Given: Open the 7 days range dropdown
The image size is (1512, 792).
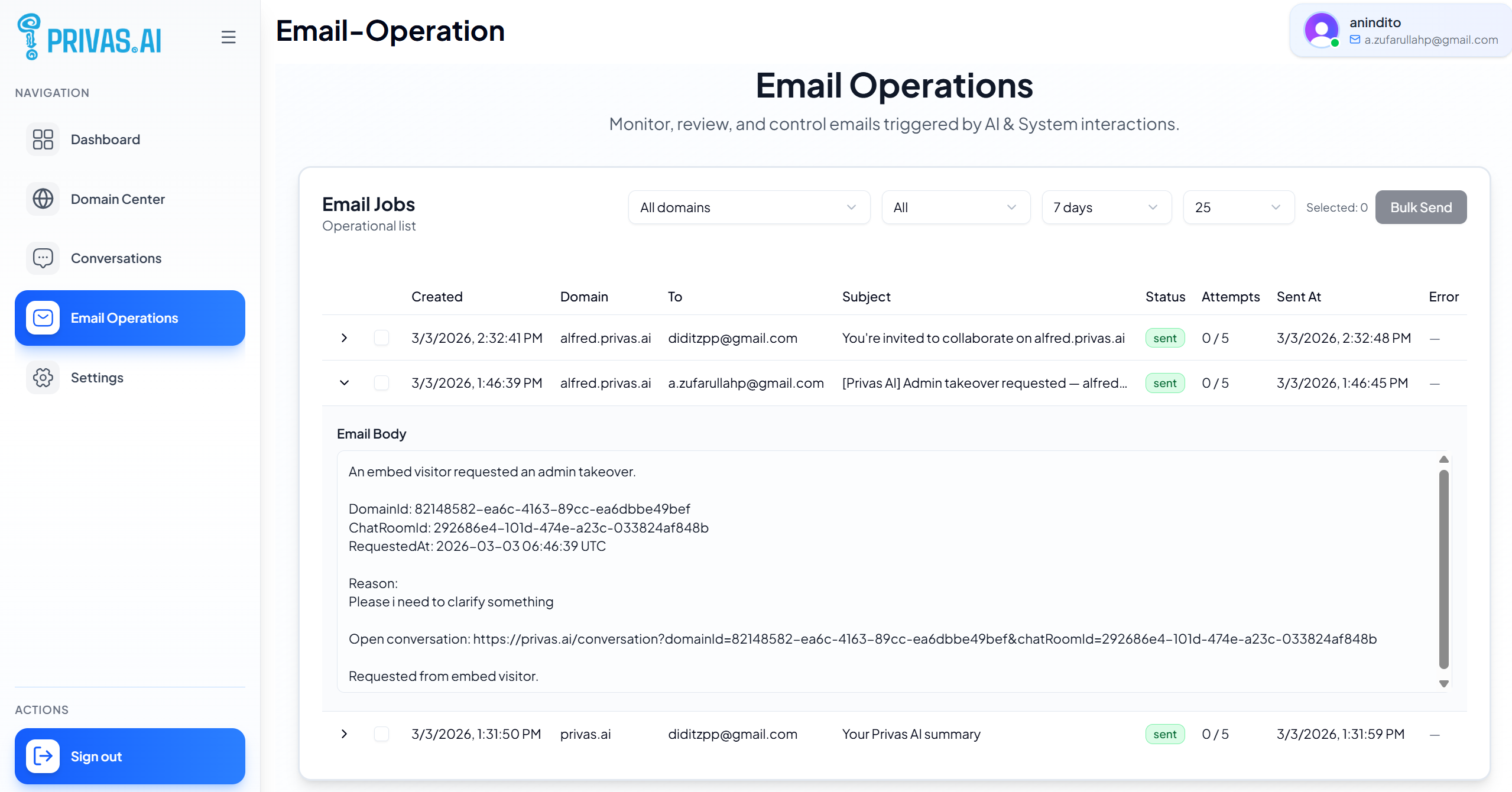Looking at the screenshot, I should point(1106,207).
